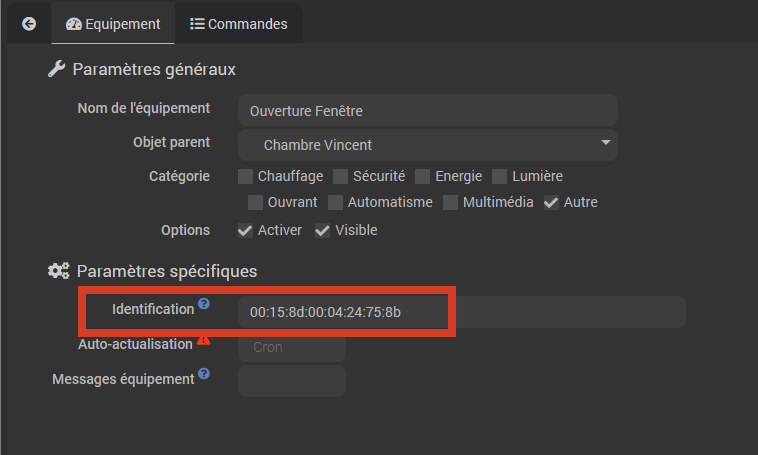The height and width of the screenshot is (455, 758).
Task: Click the wrench icon by Paramètres généraux
Action: coord(56,70)
